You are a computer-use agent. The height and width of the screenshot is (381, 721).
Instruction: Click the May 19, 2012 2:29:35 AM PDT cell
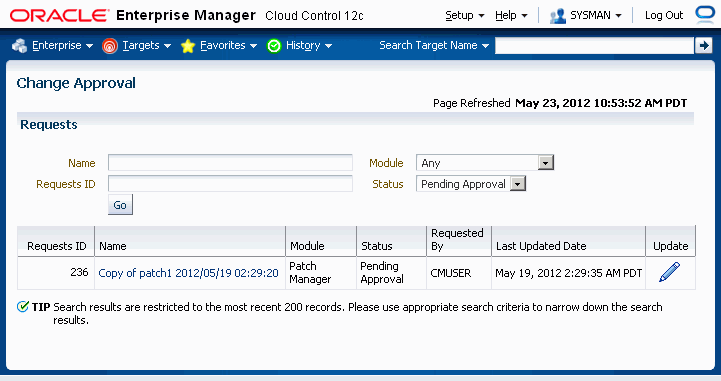click(x=568, y=273)
